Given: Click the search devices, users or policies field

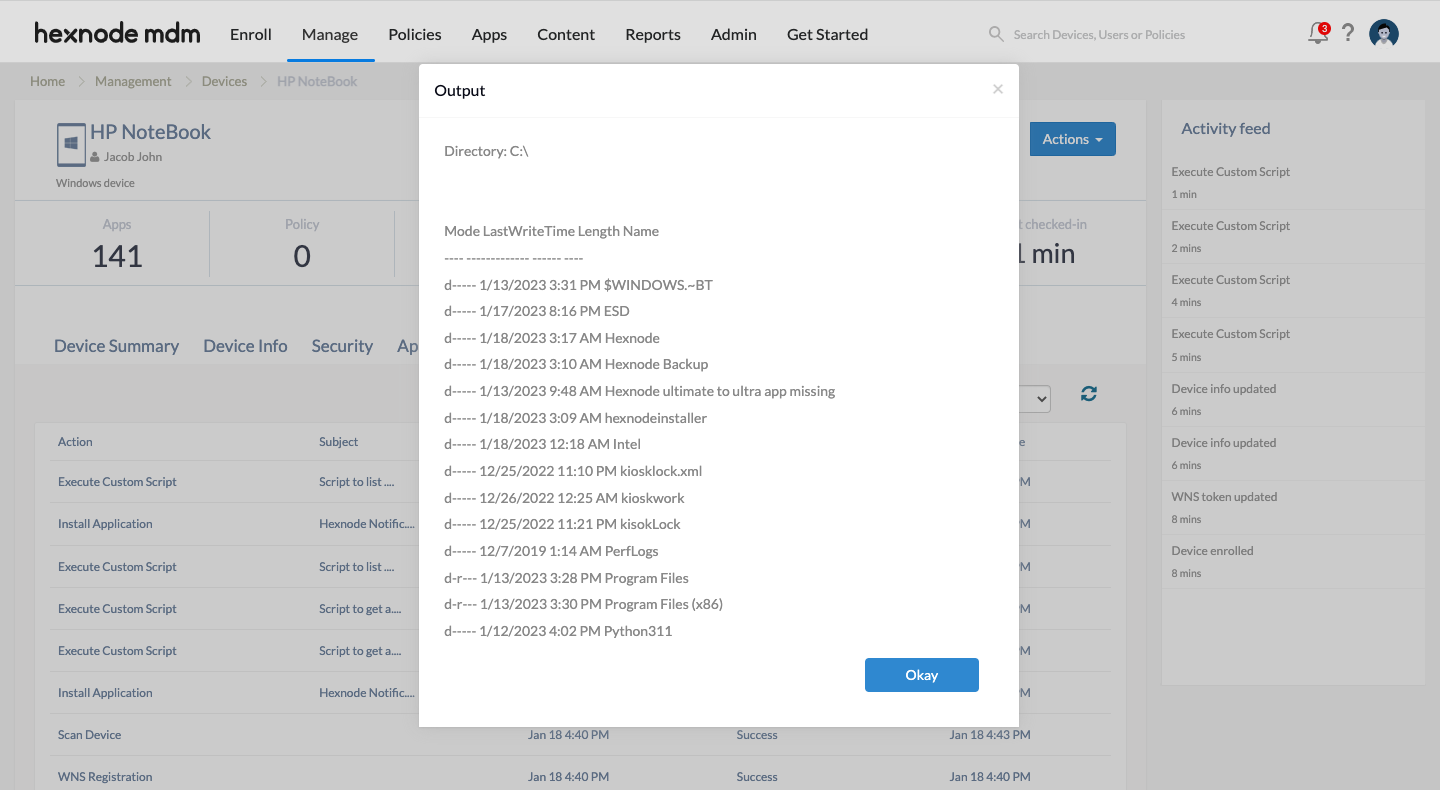Looking at the screenshot, I should (x=1100, y=34).
